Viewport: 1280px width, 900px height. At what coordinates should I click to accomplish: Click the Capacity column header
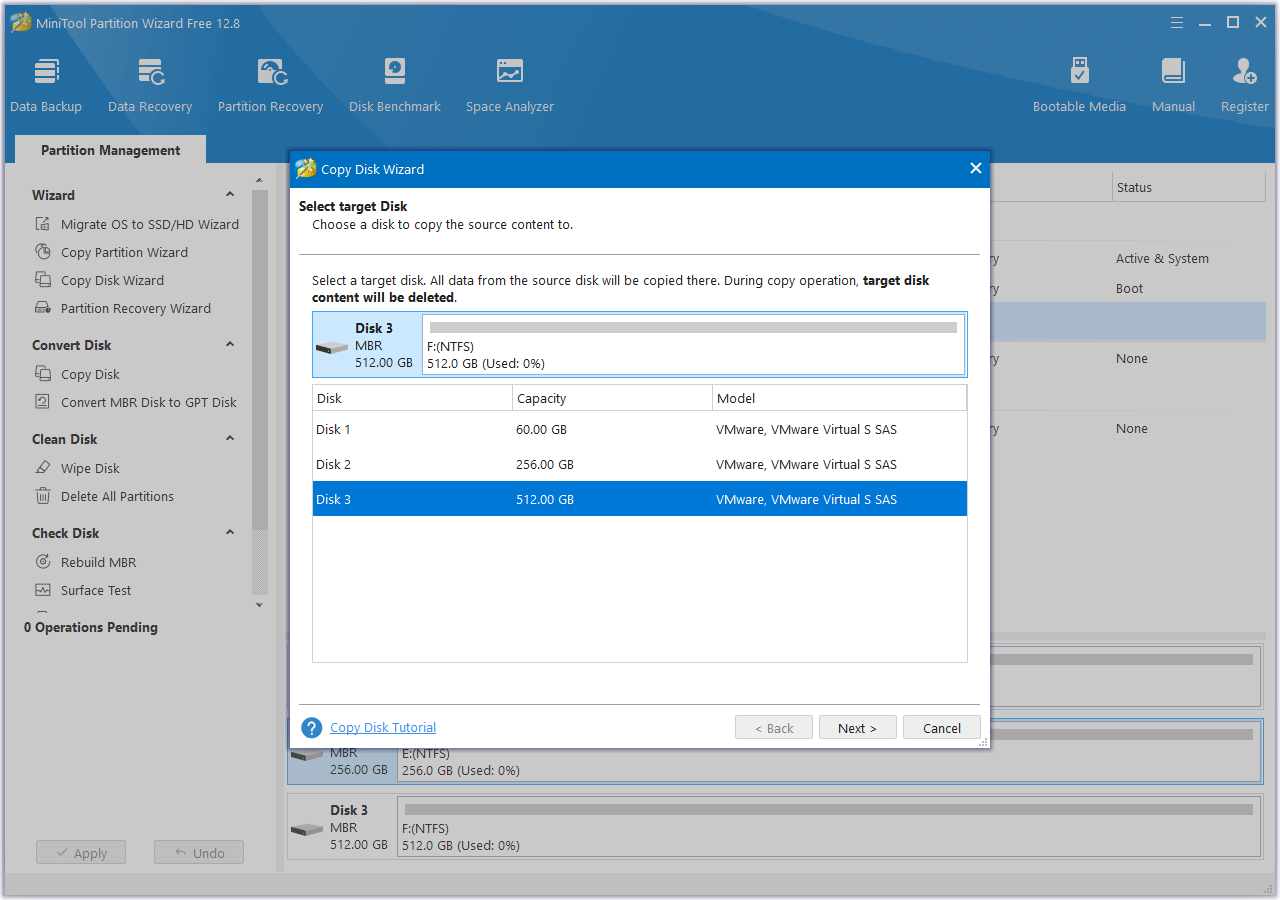coord(612,398)
